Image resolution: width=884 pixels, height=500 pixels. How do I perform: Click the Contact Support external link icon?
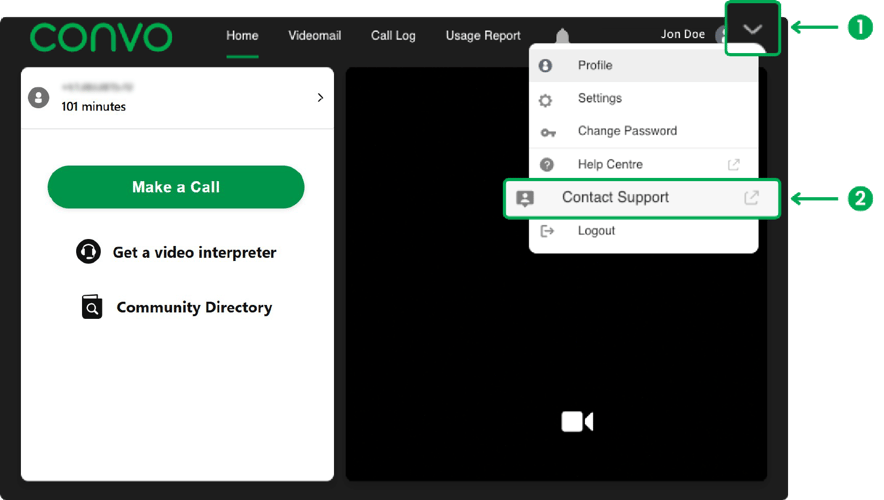coord(751,198)
